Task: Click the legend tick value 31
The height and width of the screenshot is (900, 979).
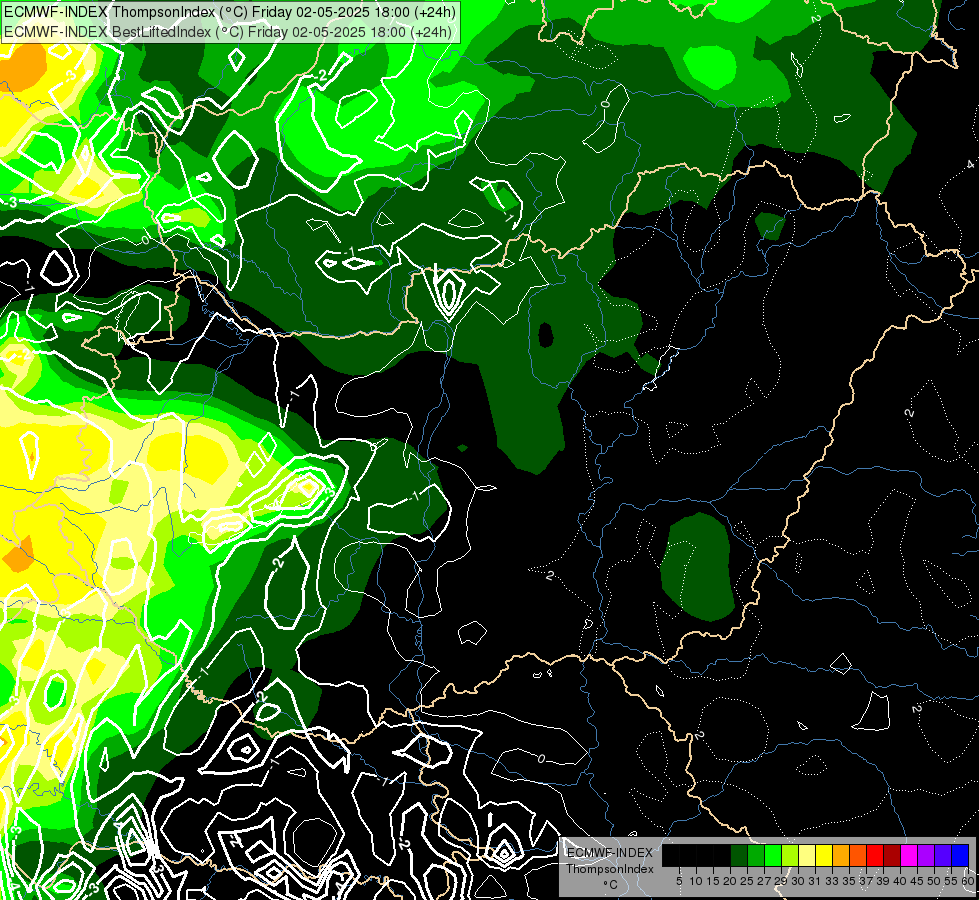Action: point(815,881)
